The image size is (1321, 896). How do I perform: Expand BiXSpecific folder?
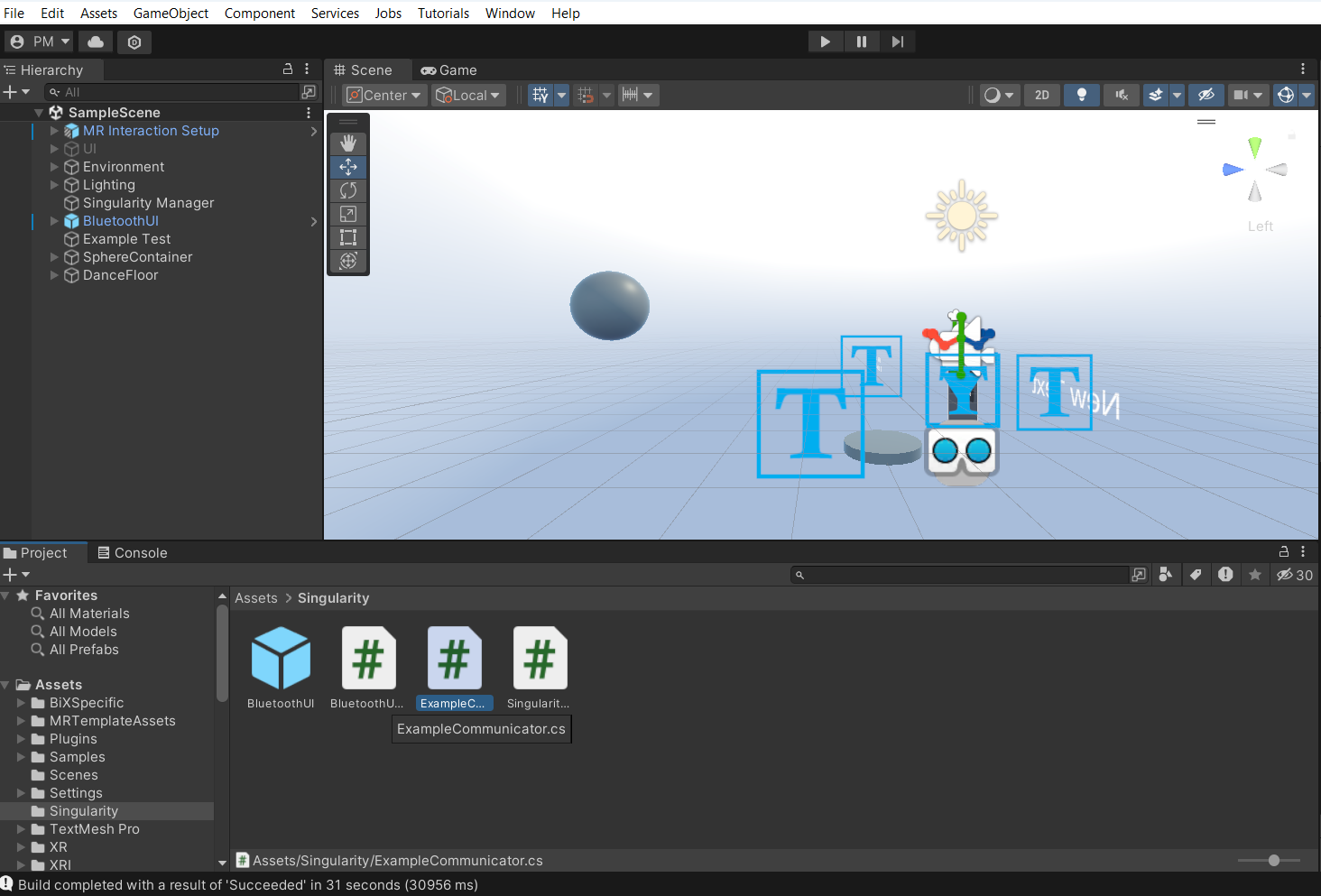tap(22, 703)
